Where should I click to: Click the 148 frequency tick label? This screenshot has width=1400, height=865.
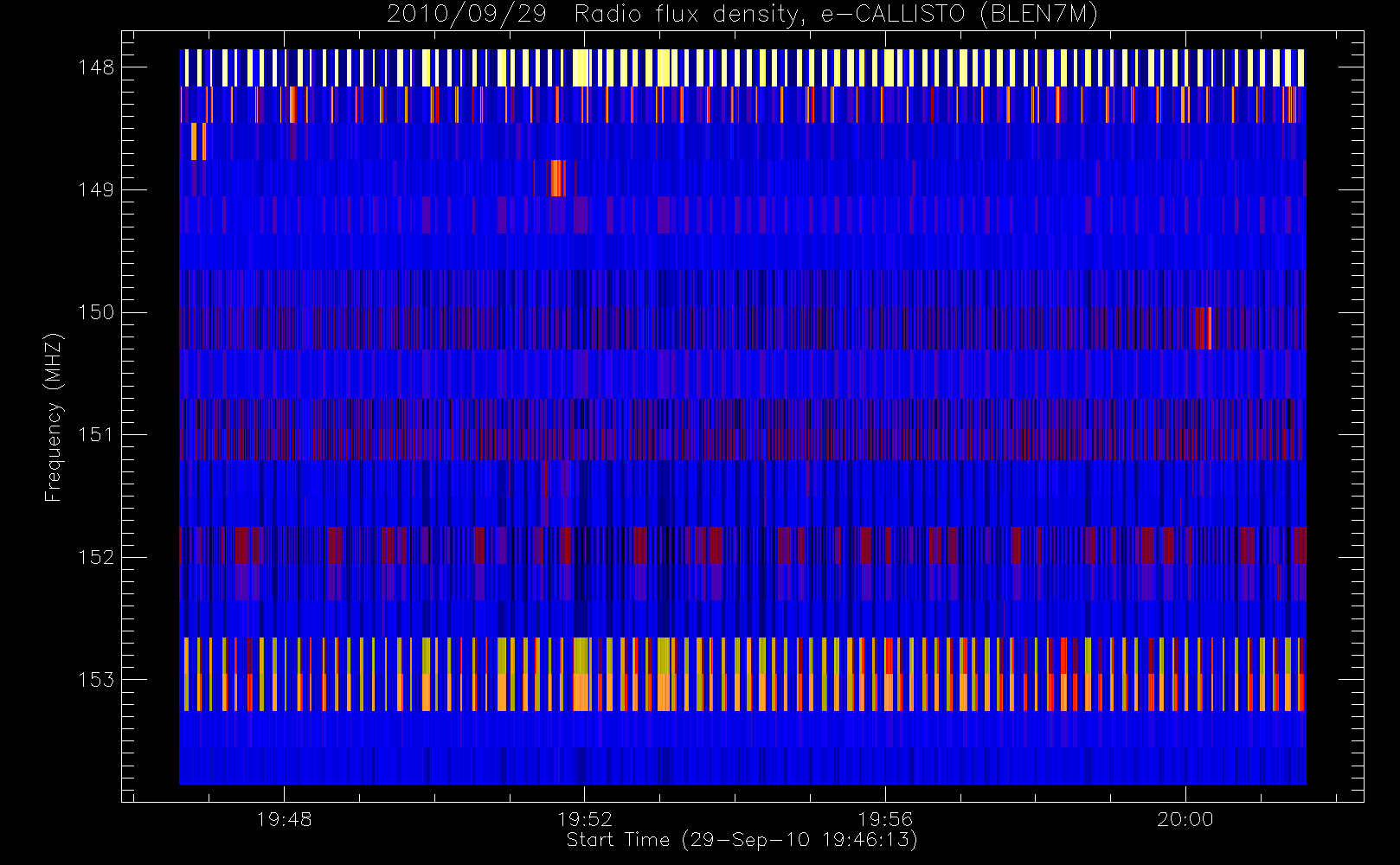click(x=96, y=67)
